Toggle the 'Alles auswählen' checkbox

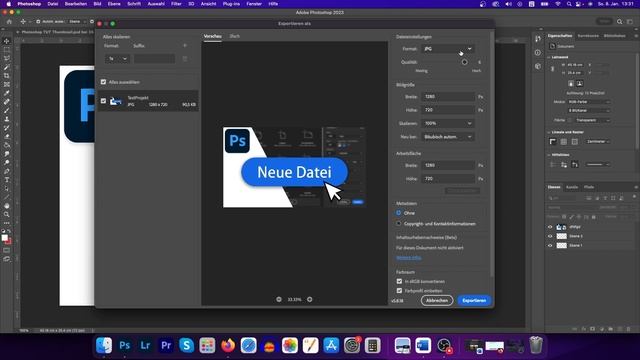tap(103, 82)
